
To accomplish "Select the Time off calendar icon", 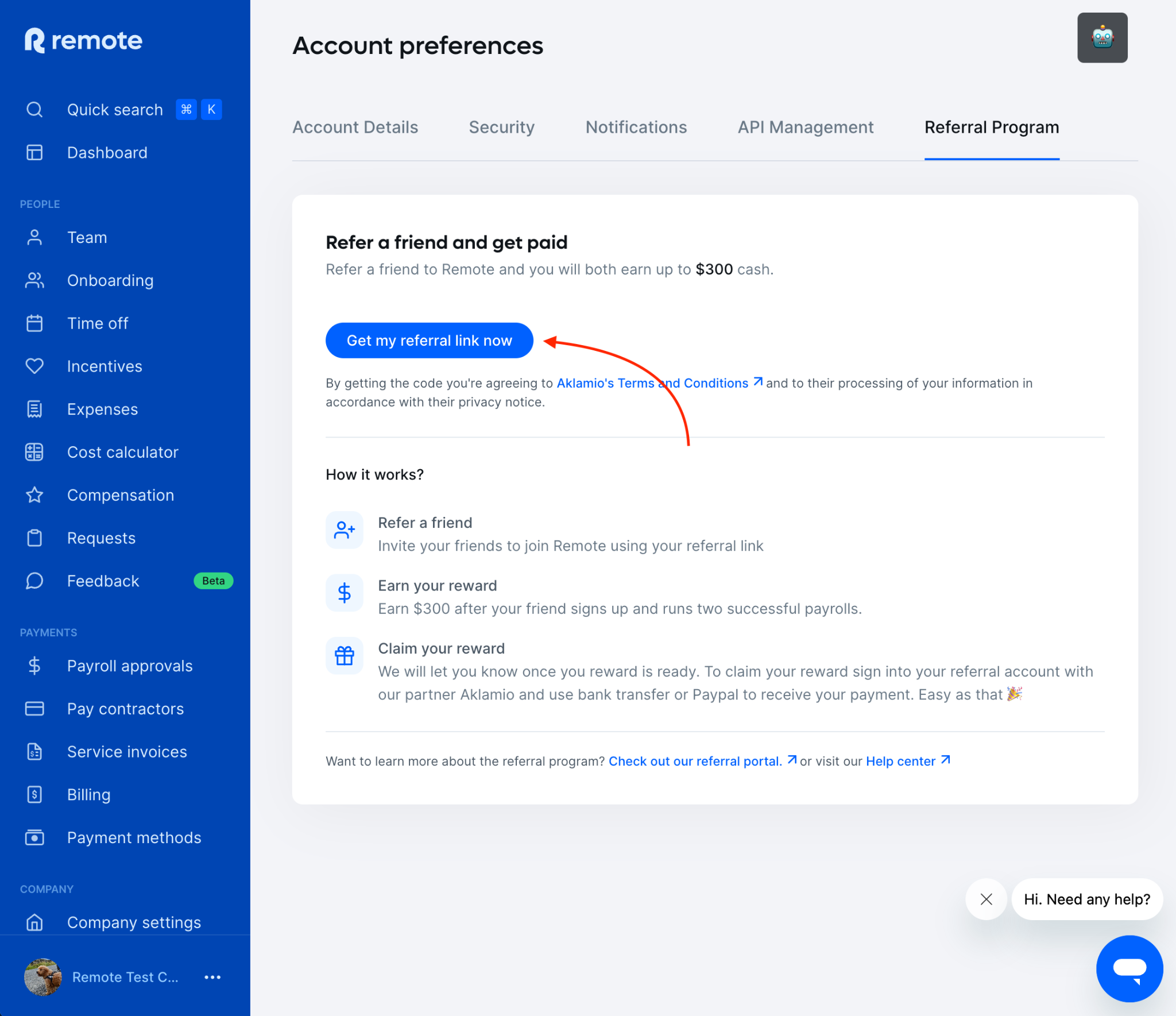I will [x=34, y=323].
